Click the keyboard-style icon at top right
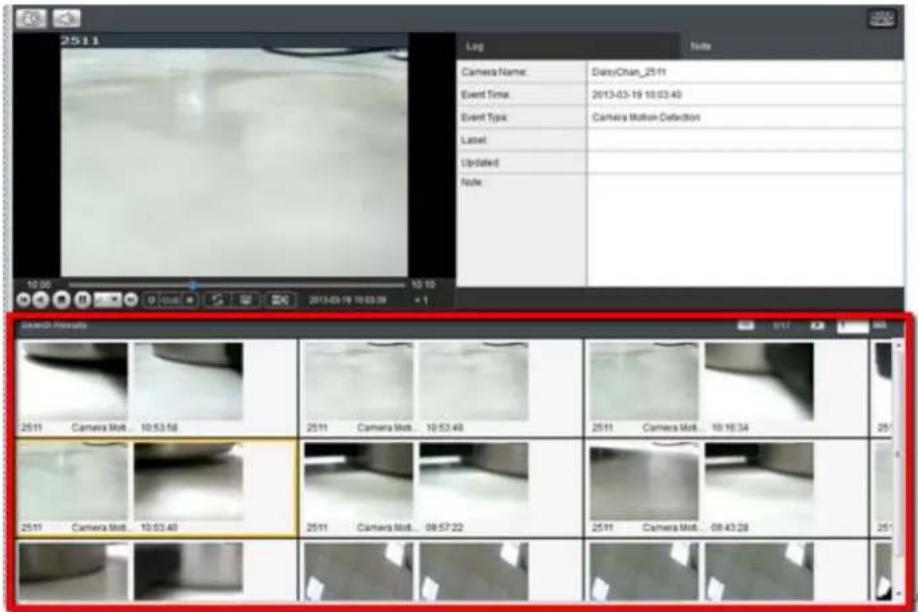 (882, 18)
